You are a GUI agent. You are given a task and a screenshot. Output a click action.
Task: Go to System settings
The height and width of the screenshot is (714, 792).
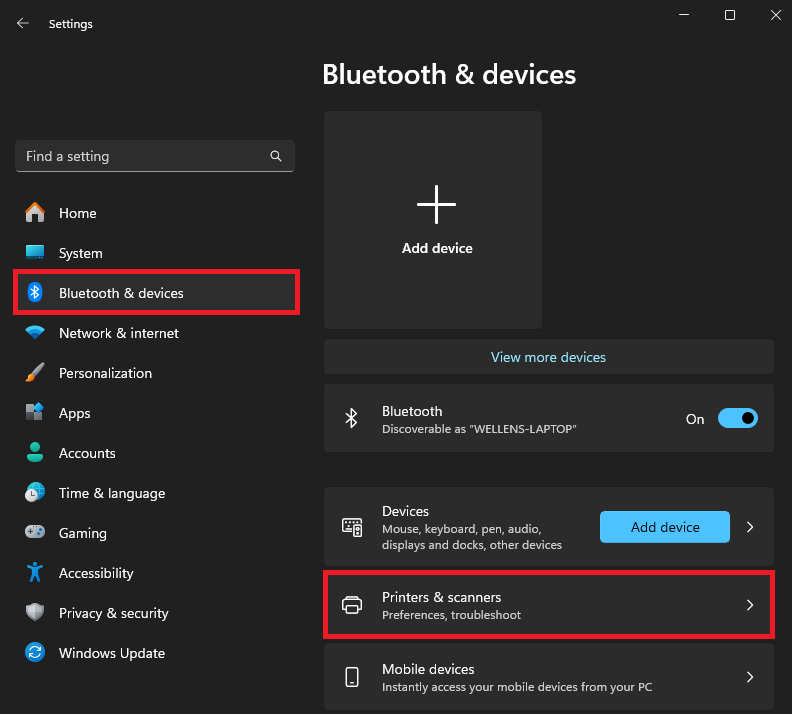click(155, 253)
